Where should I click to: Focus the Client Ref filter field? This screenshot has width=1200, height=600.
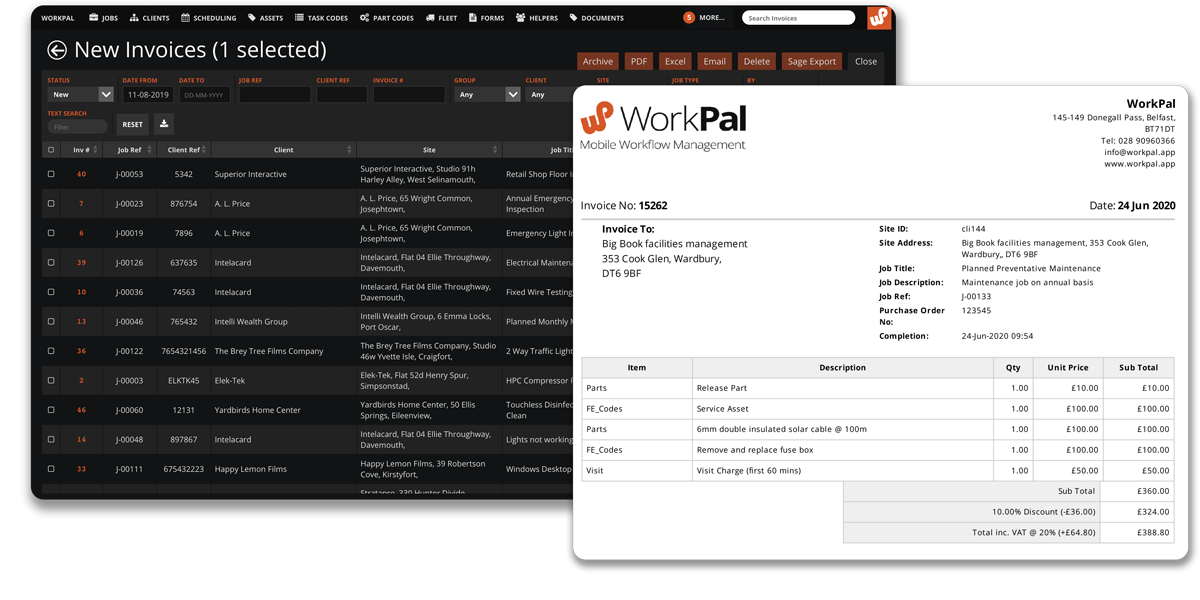coord(342,94)
